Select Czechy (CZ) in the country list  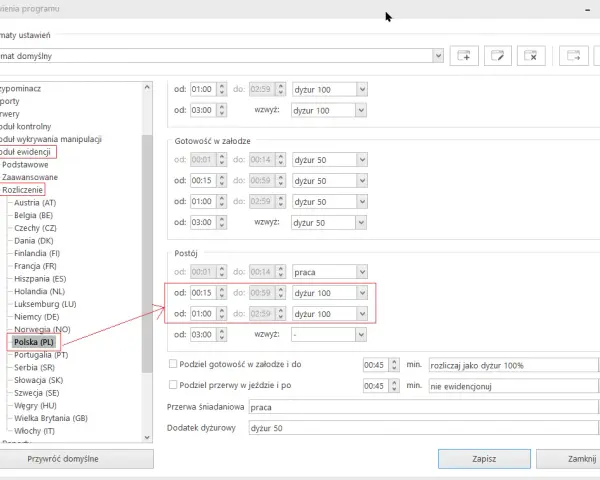coord(35,228)
